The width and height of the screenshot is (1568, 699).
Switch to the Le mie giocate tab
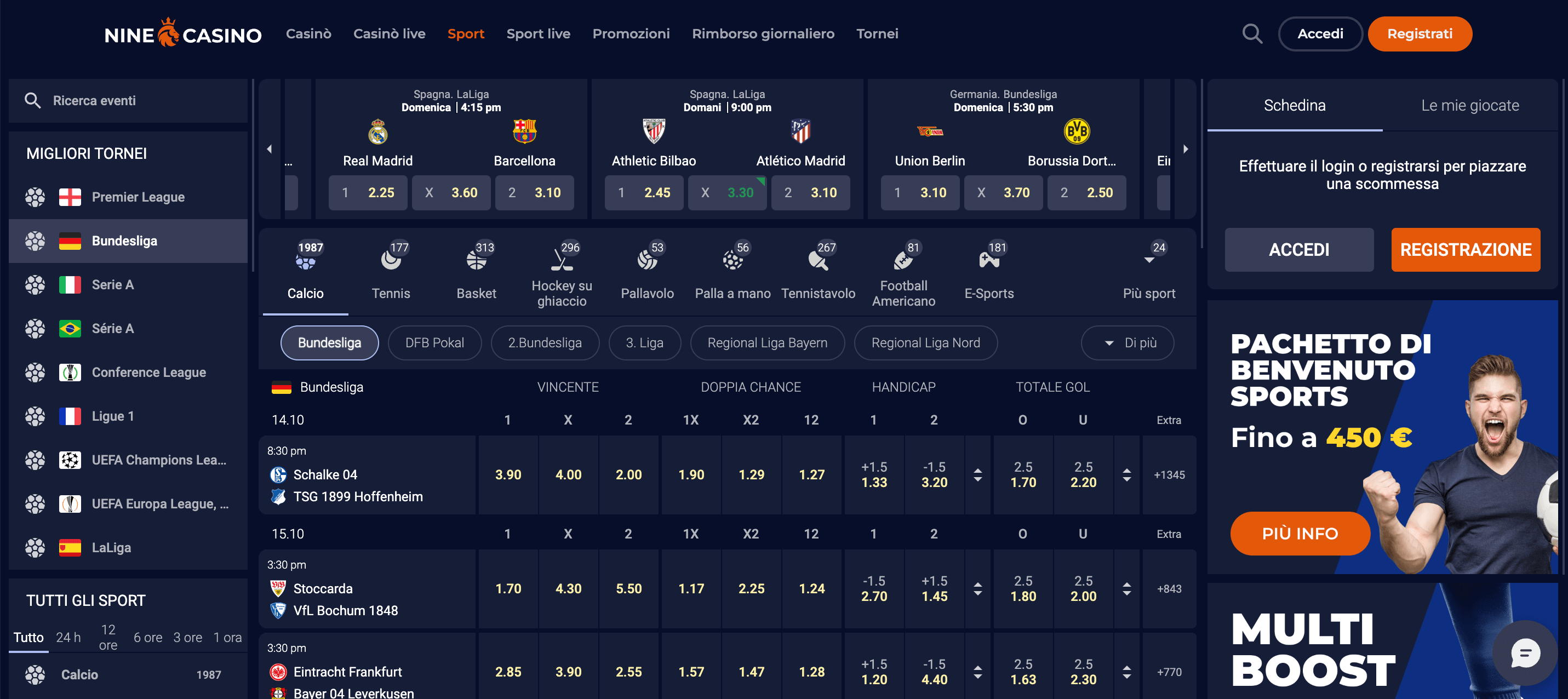tap(1470, 105)
